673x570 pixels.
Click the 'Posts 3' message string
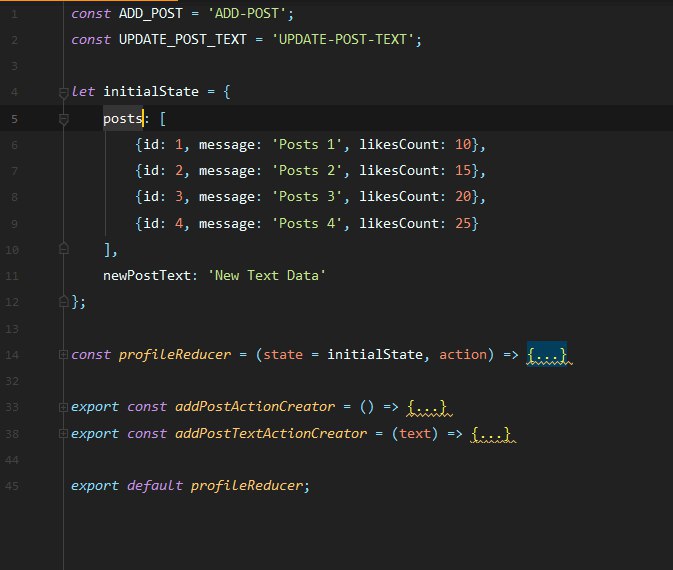pos(307,197)
